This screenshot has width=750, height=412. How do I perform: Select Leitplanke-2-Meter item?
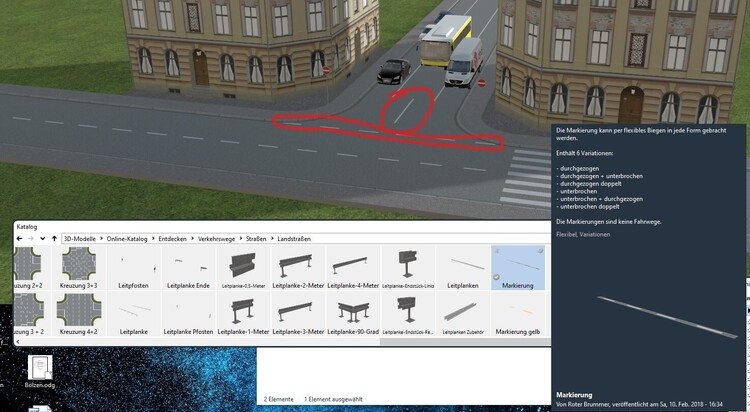[x=298, y=267]
